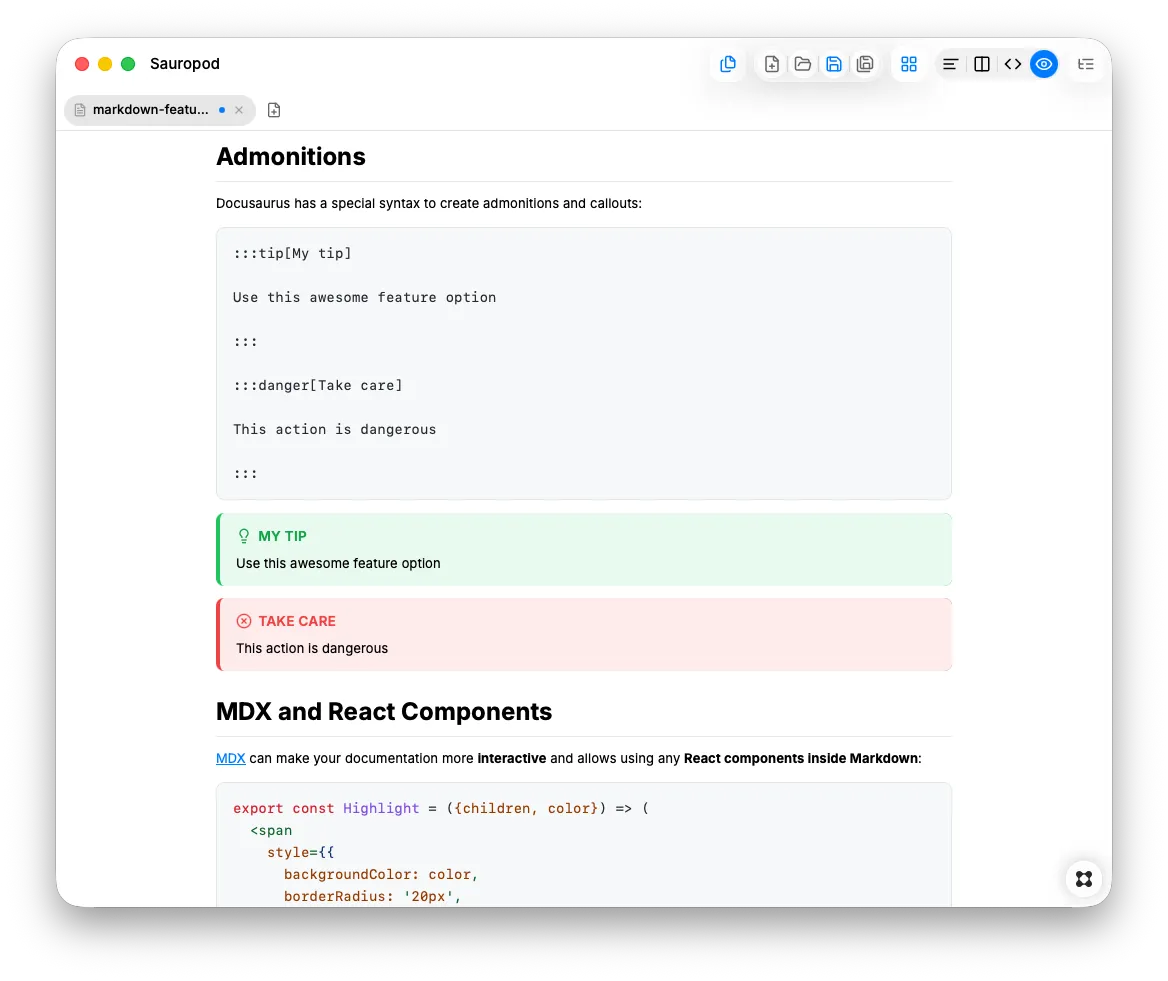Image resolution: width=1168 pixels, height=981 pixels.
Task: Click the MY TIP admonition title
Action: (282, 536)
